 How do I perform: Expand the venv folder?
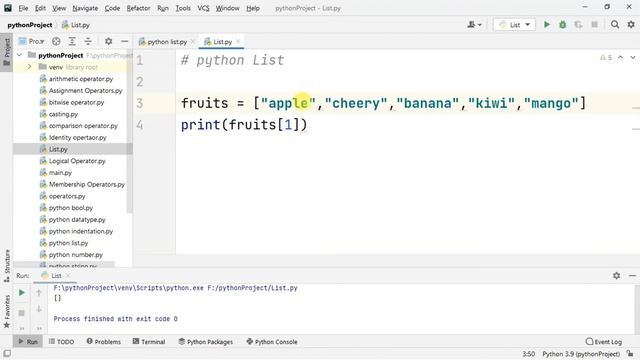[x=29, y=67]
